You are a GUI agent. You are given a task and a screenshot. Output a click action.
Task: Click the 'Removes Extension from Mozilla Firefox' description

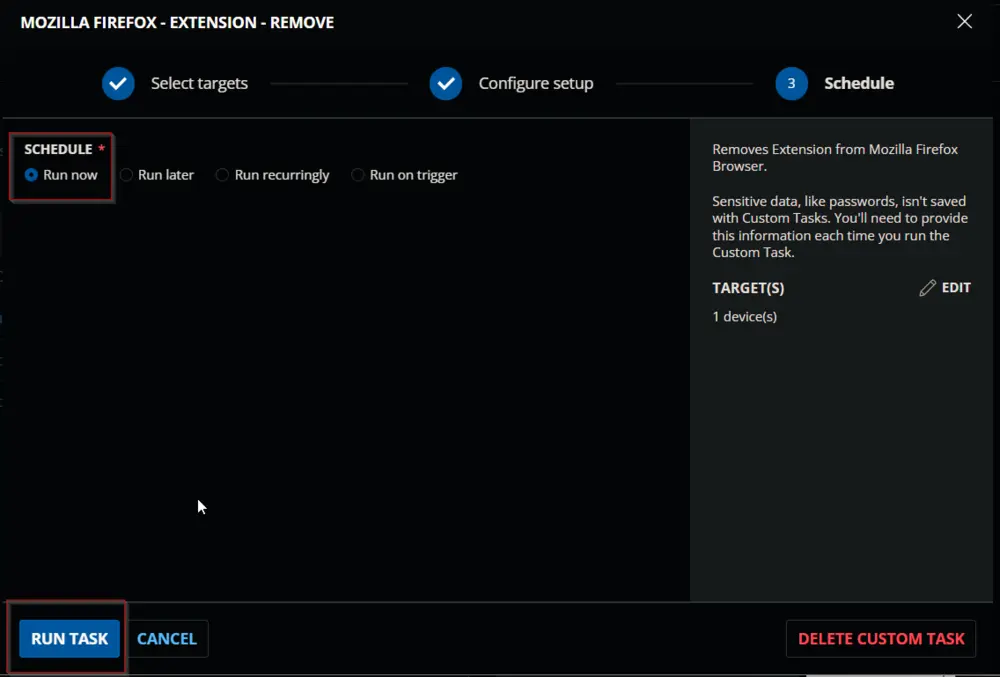pos(835,157)
